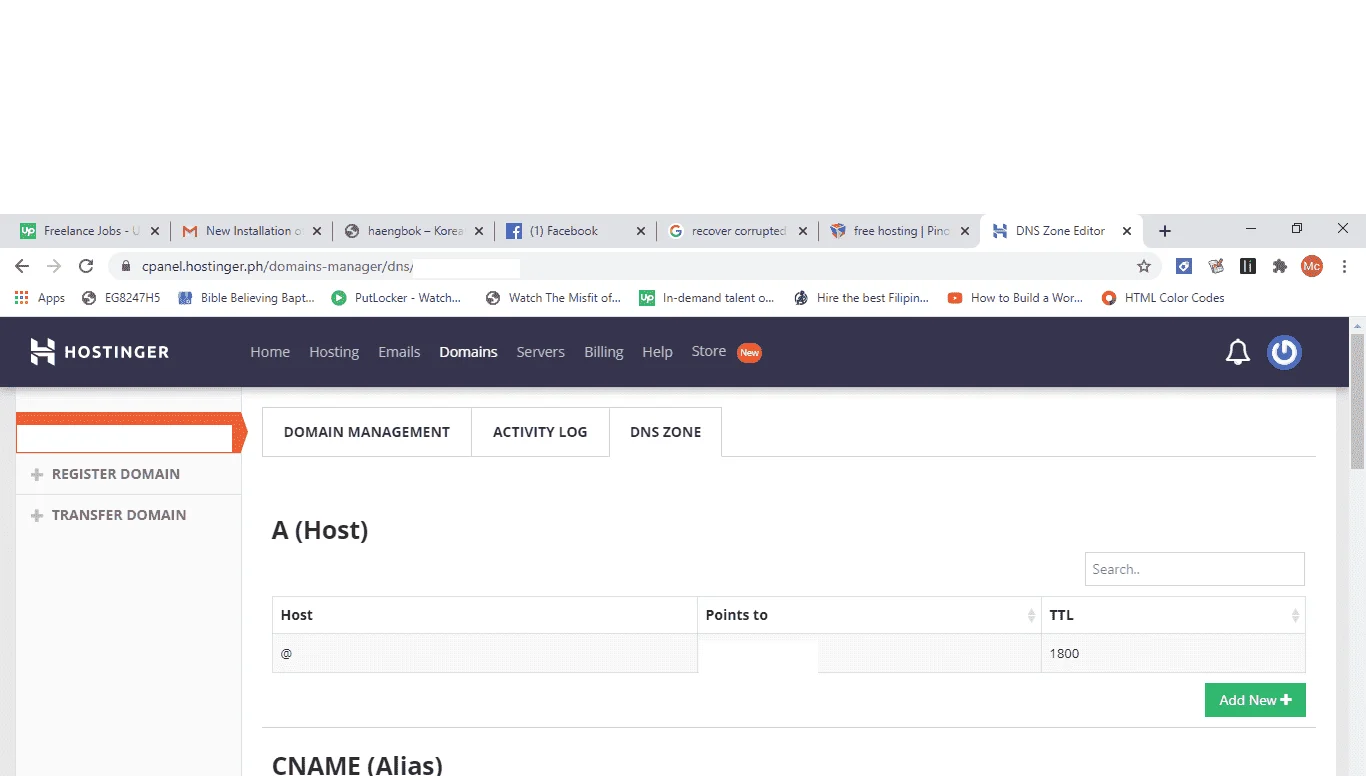Reload the current page
This screenshot has width=1366, height=776.
coord(86,266)
